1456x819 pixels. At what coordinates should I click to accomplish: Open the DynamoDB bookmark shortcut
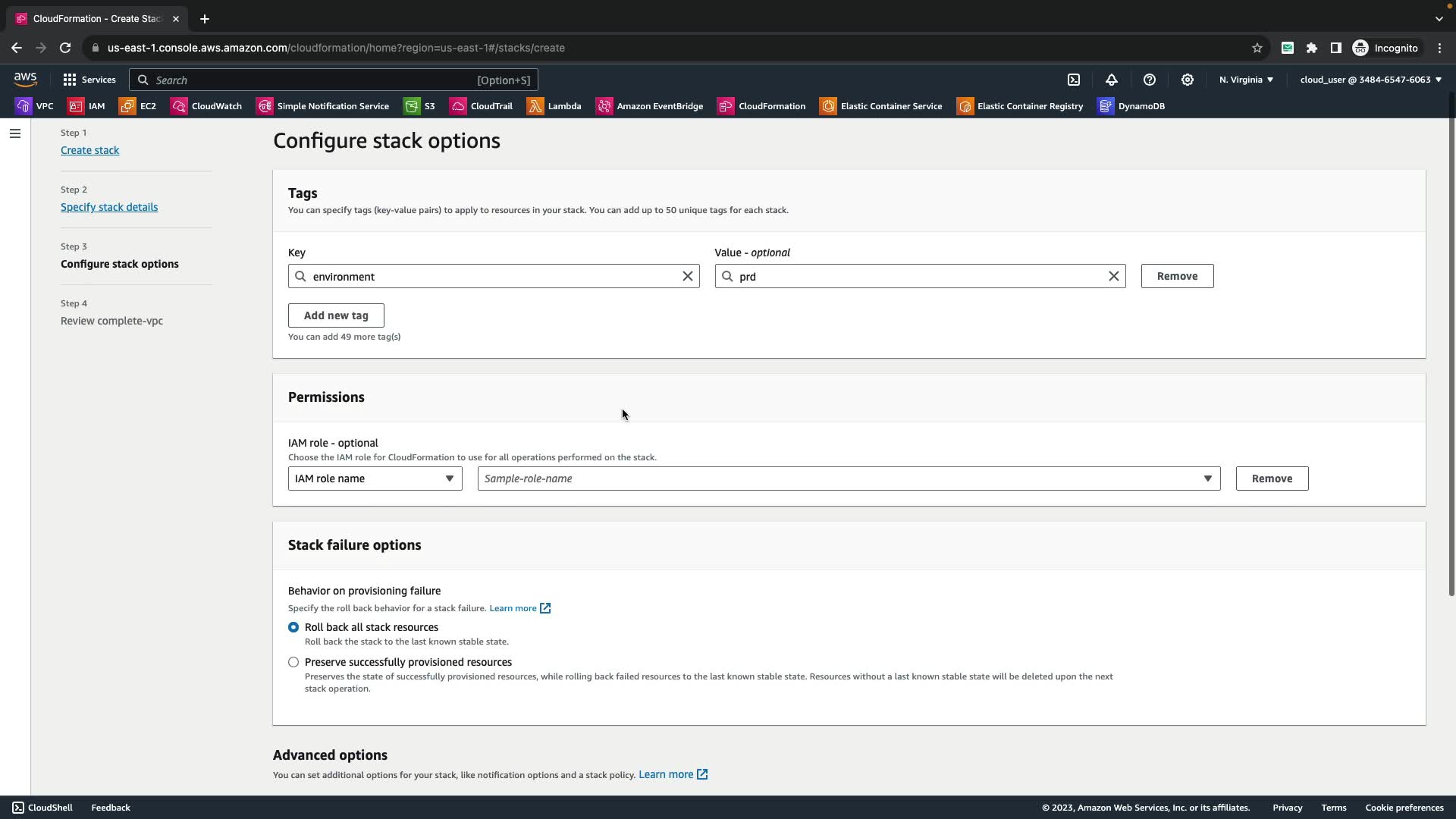pos(1131,106)
